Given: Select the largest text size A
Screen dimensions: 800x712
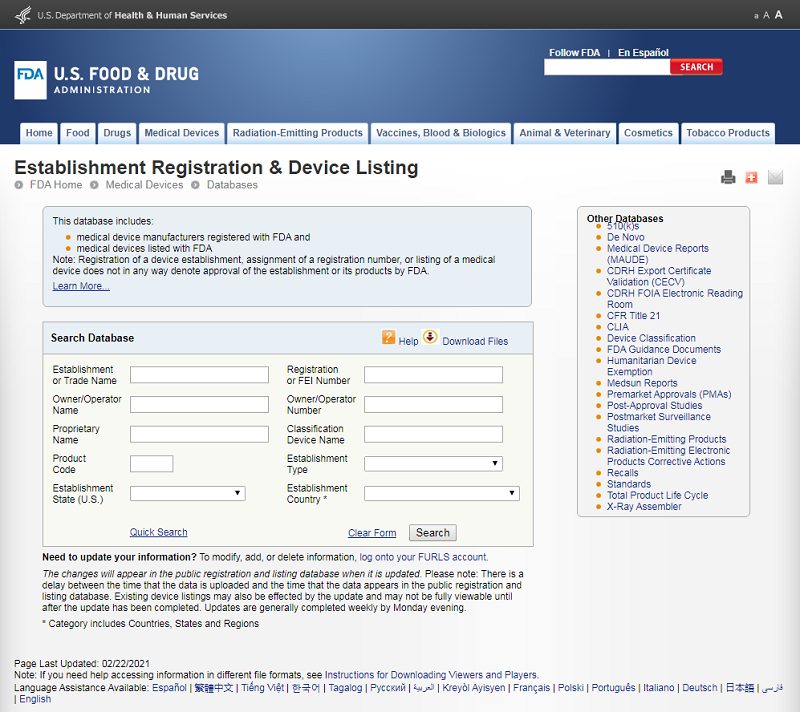Looking at the screenshot, I should 779,15.
